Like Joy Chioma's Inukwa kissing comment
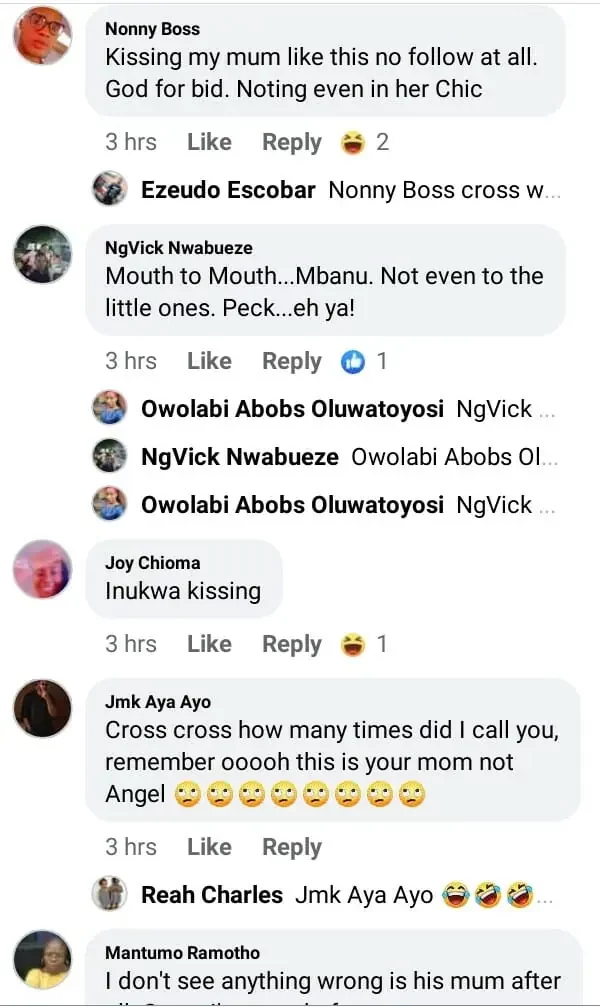 [x=209, y=645]
